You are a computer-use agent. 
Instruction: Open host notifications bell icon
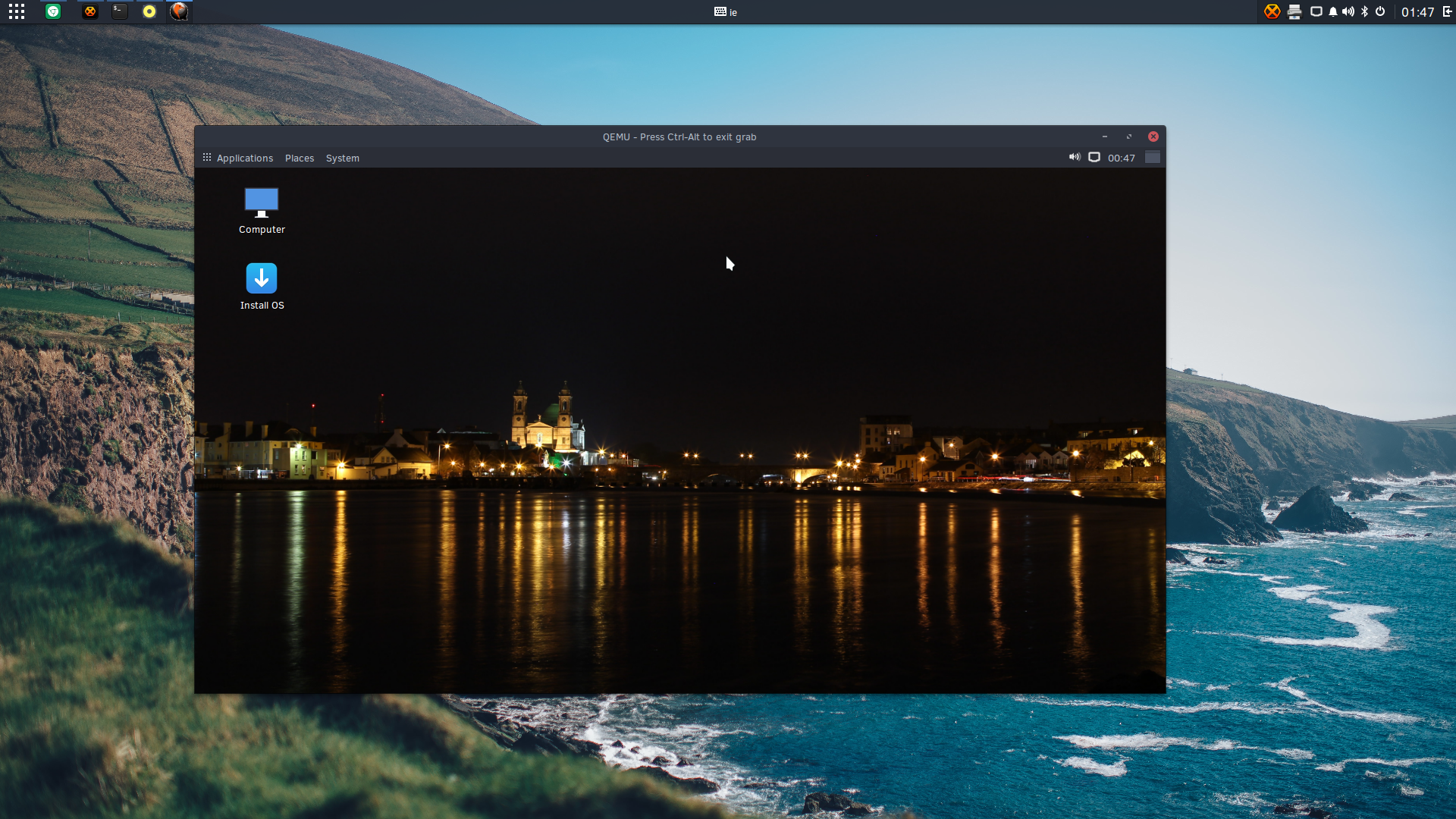tap(1332, 11)
